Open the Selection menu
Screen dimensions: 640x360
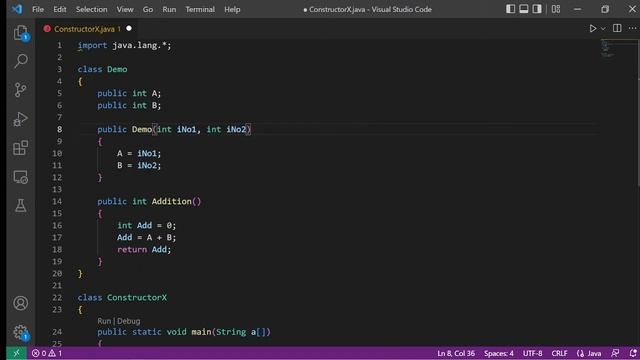coord(91,9)
